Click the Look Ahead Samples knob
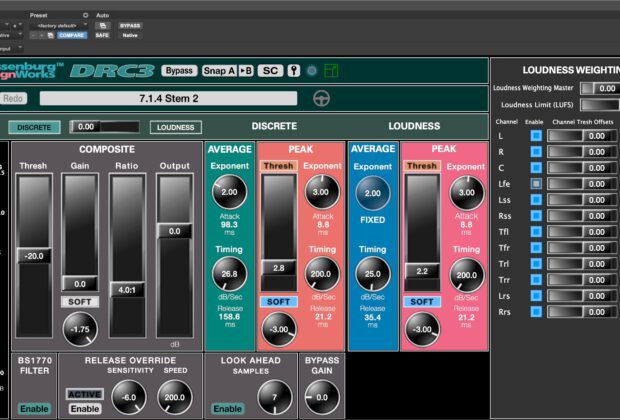Screen dimensions: 620x420 [x=275, y=397]
